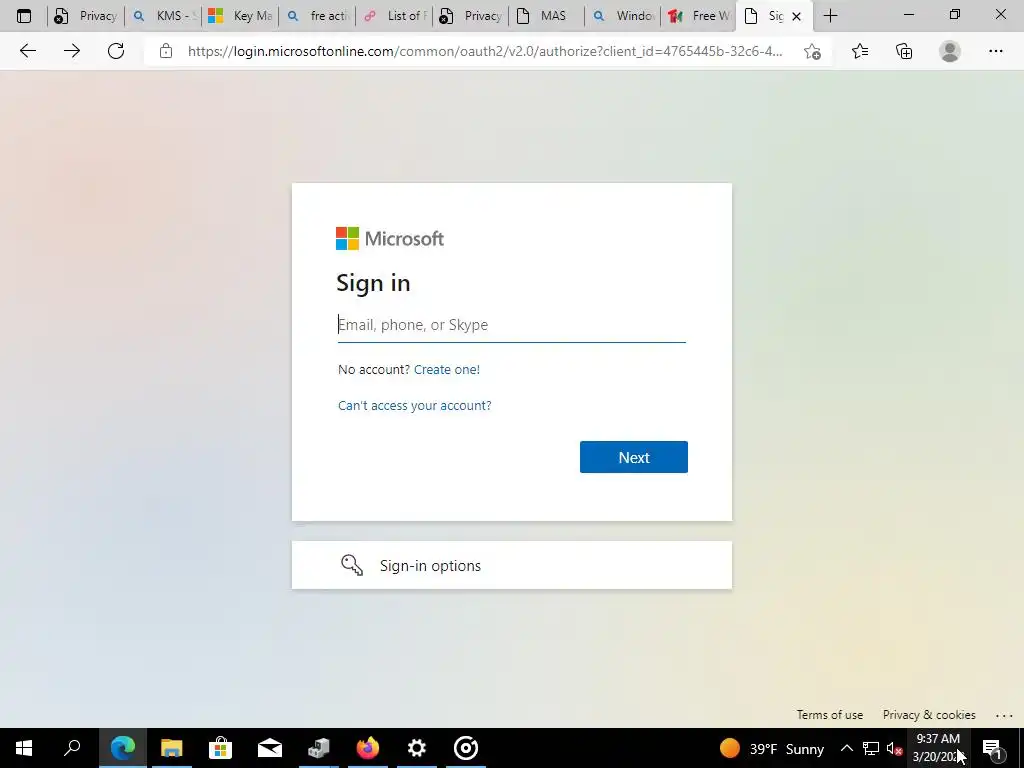Viewport: 1024px width, 768px height.
Task: Focus the Email, phone, or Skype field
Action: [x=511, y=325]
